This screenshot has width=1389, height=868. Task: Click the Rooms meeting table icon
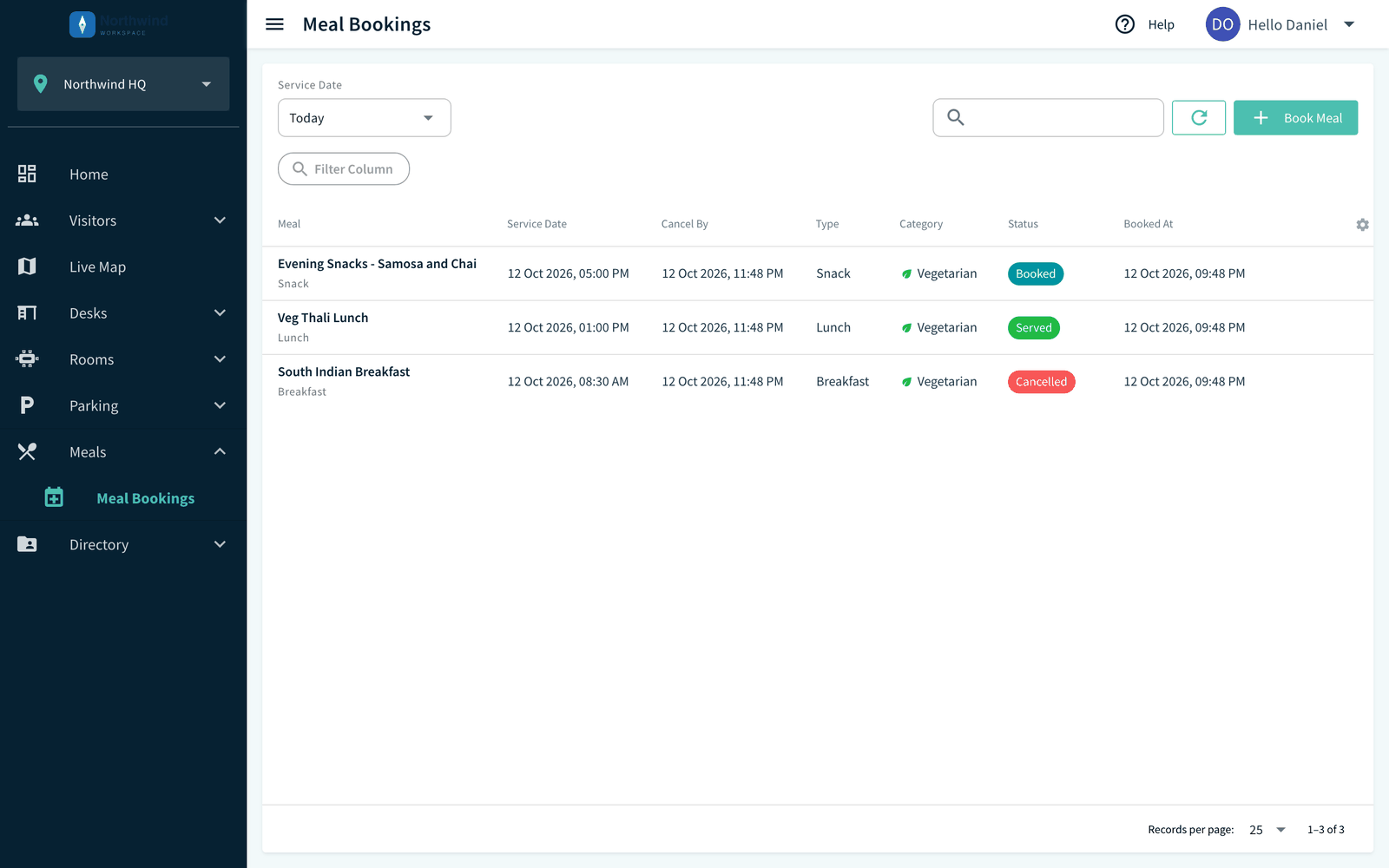[x=27, y=359]
